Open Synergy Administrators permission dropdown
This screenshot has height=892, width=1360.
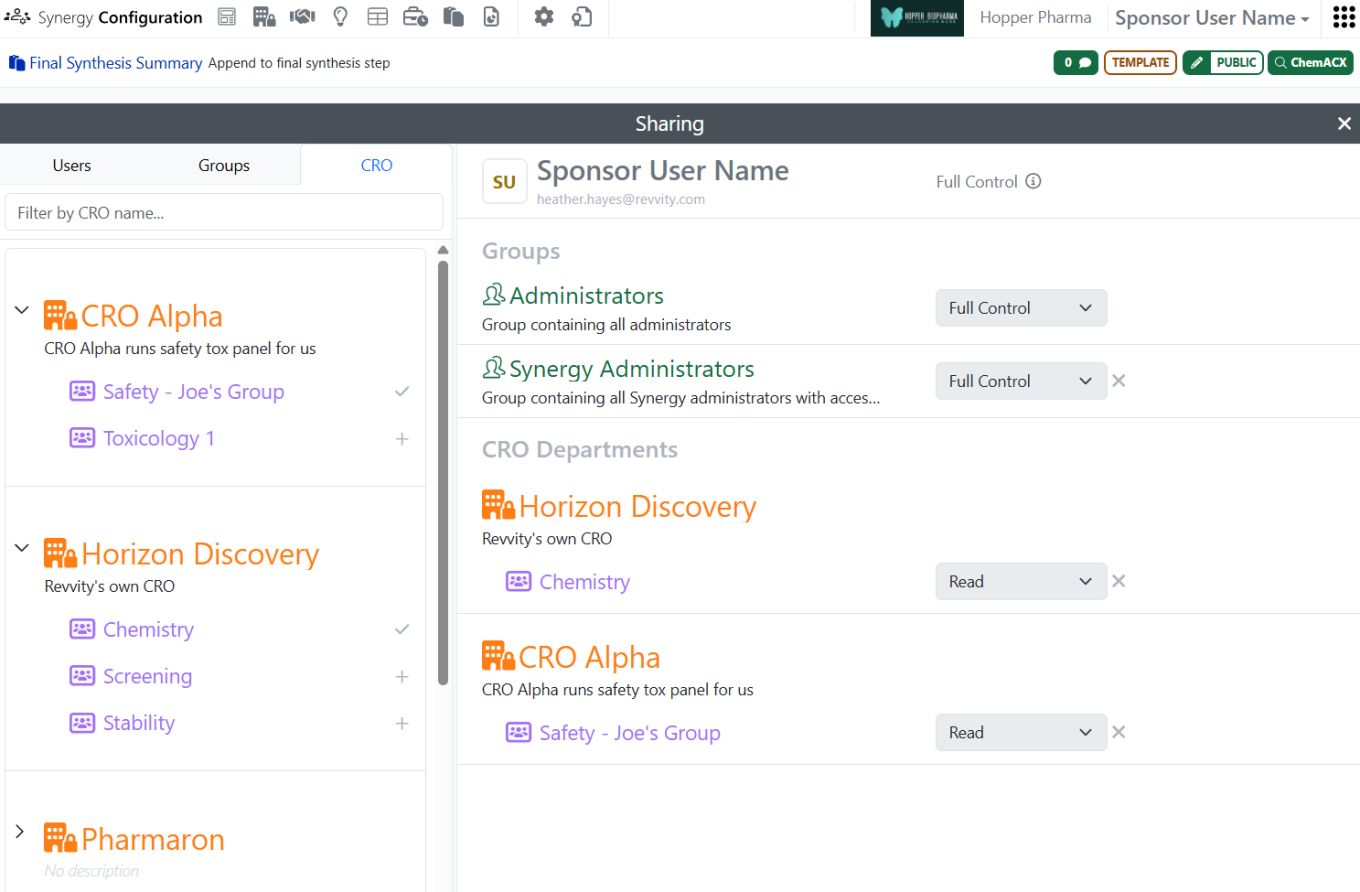1021,381
